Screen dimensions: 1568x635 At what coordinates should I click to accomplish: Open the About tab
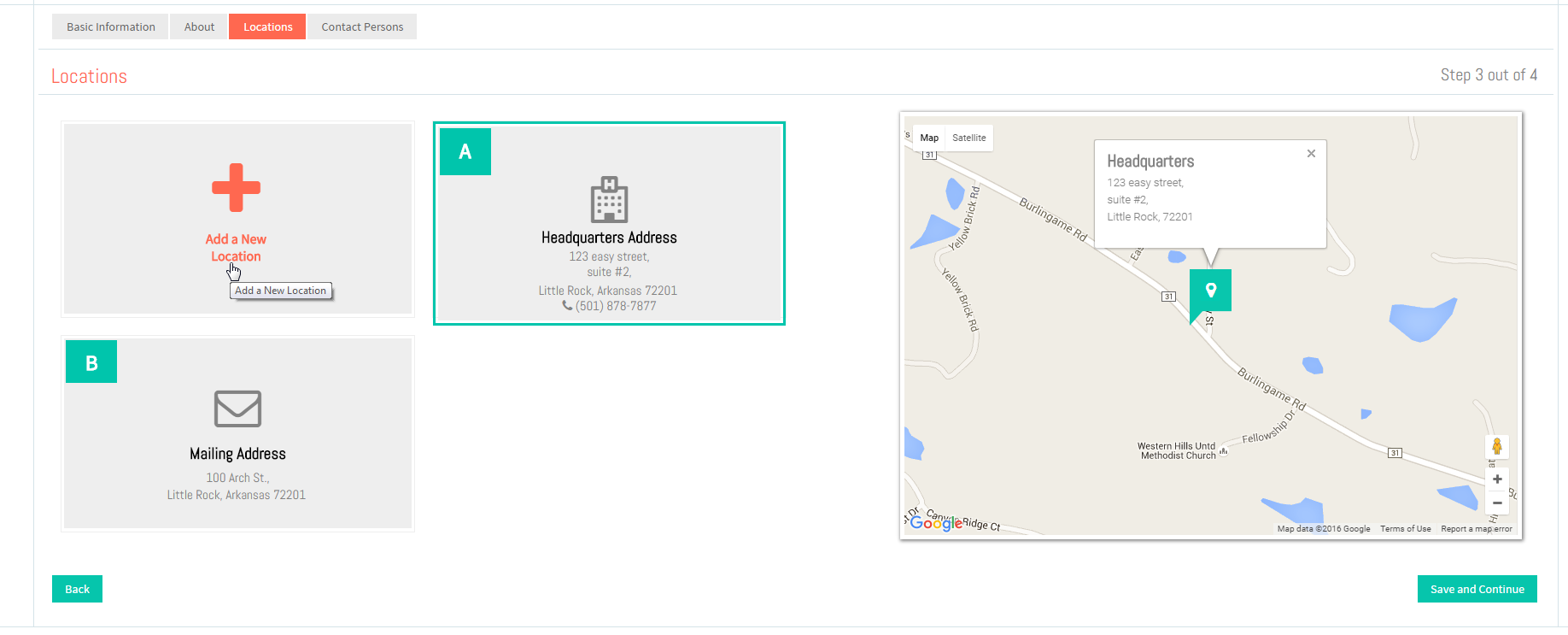199,26
